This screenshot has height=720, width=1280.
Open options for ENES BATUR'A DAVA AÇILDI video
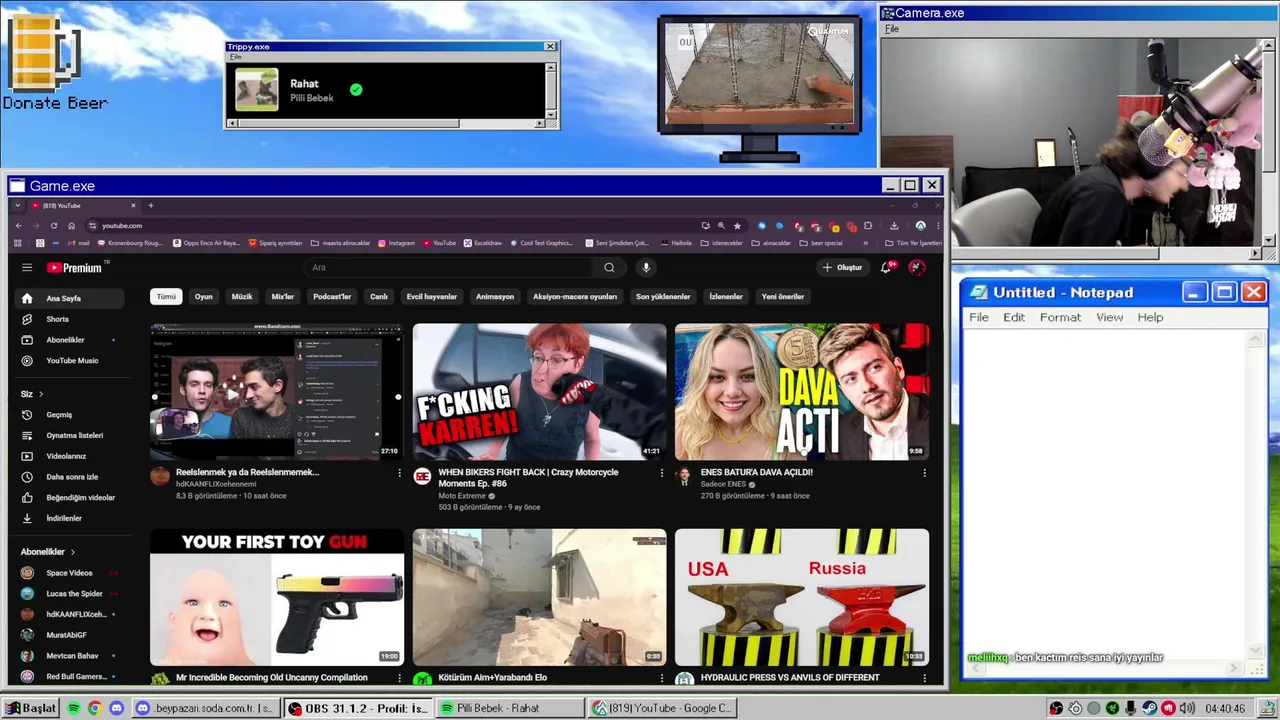point(924,473)
